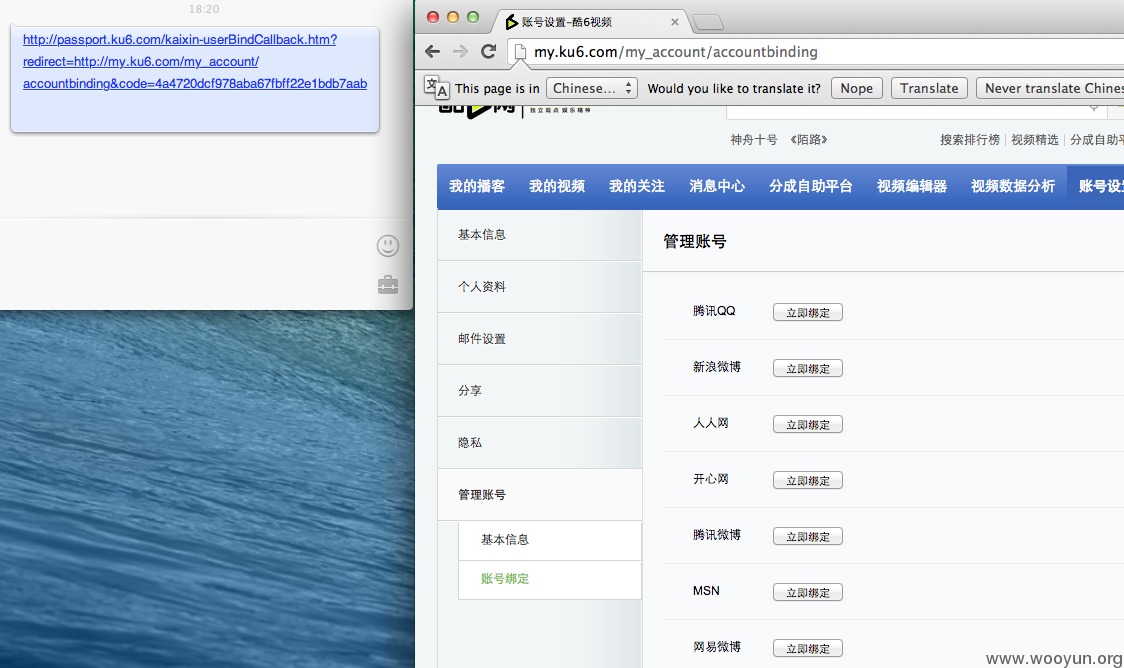Image resolution: width=1124 pixels, height=668 pixels.
Task: Click the page icon in address bar
Action: [520, 52]
